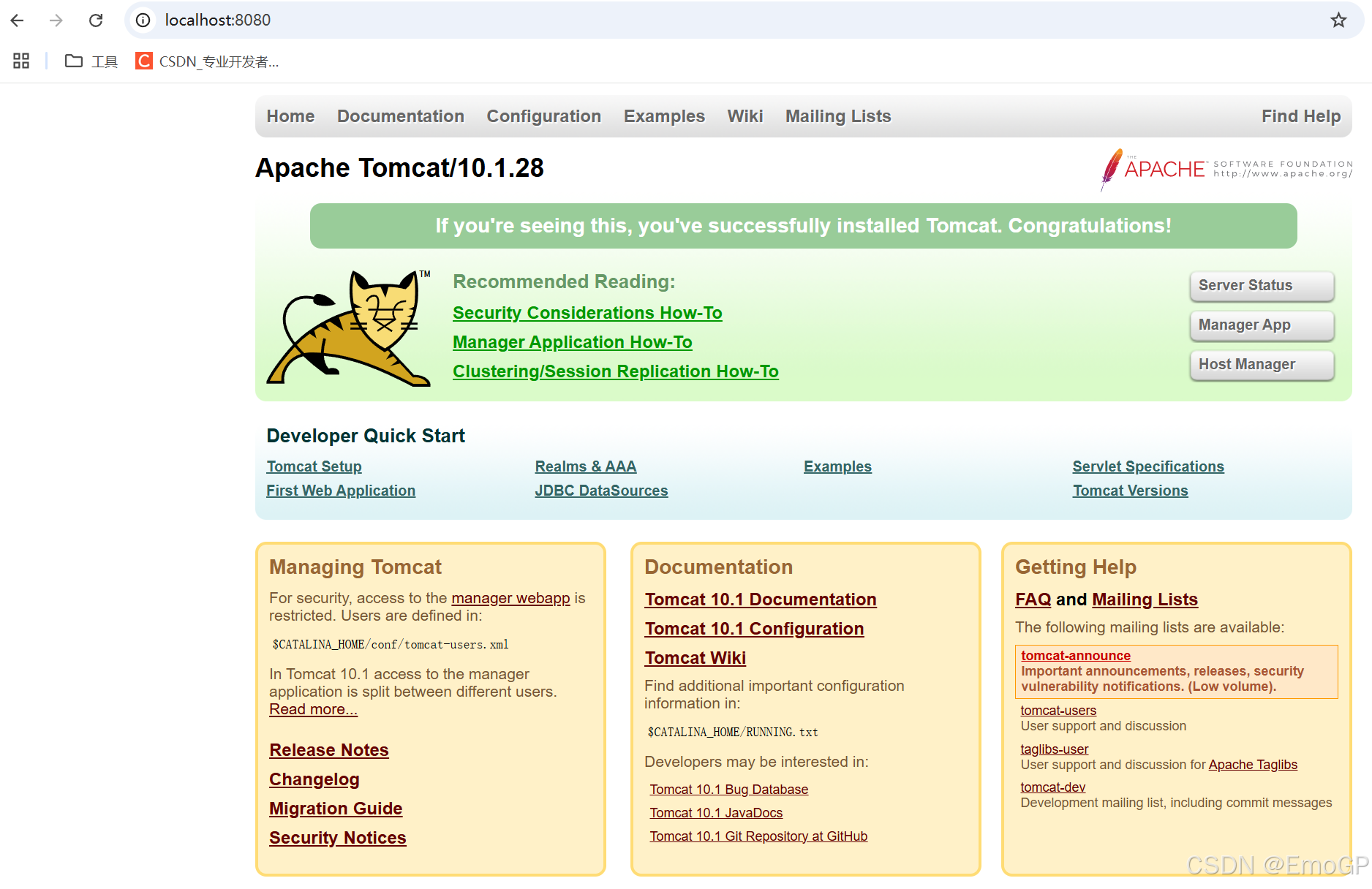This screenshot has width=1372, height=889.
Task: Click the Congratulations success banner
Action: click(x=803, y=226)
